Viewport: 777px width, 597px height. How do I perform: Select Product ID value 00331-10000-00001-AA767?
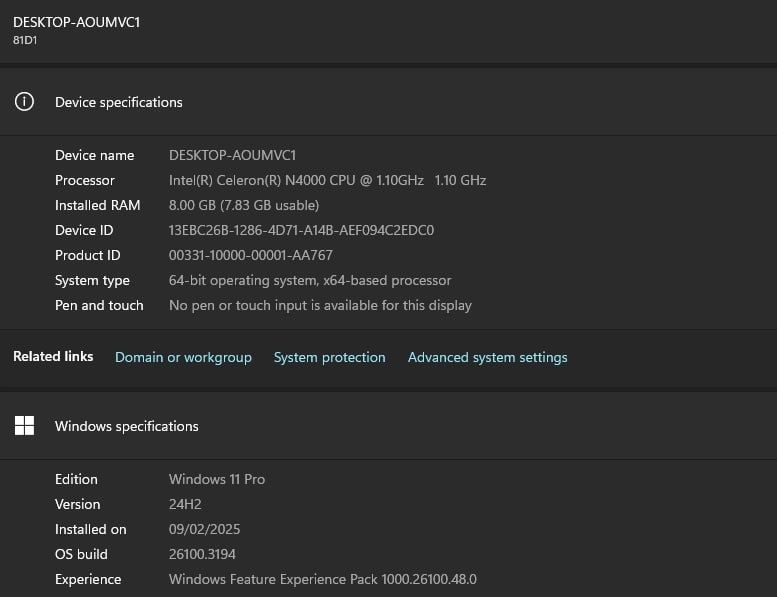251,255
